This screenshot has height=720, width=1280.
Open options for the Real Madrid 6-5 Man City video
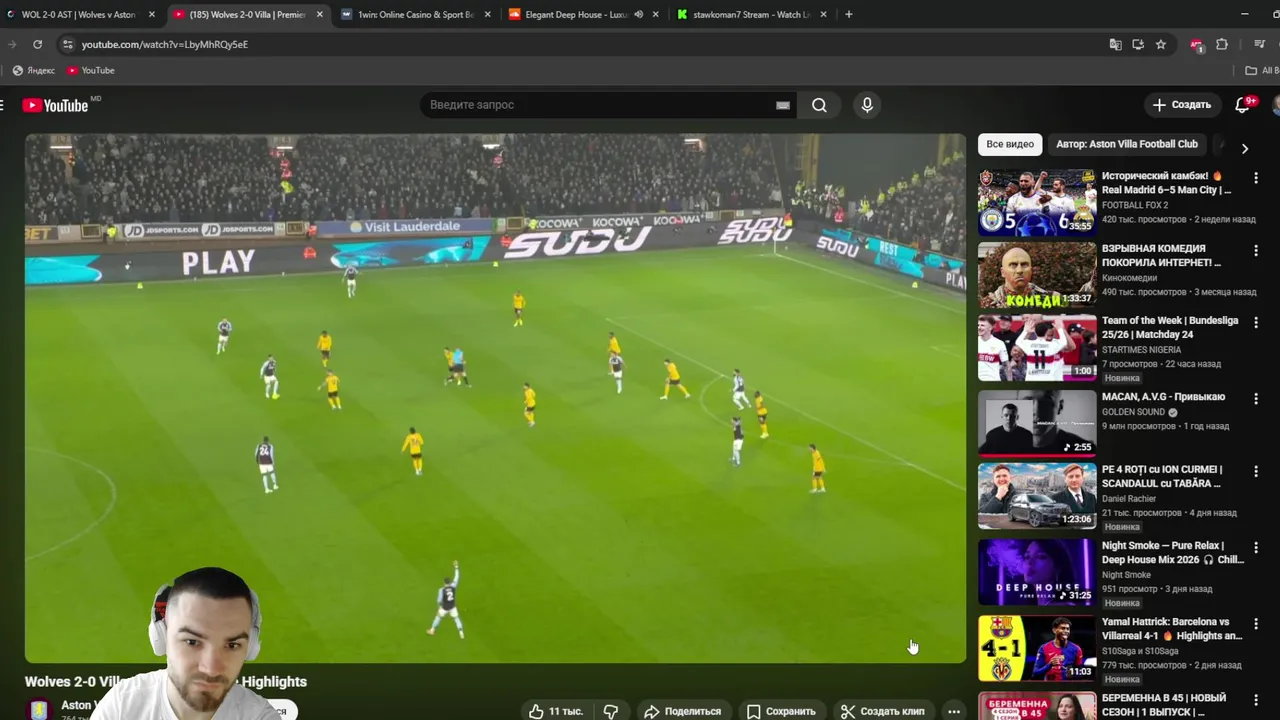1256,178
